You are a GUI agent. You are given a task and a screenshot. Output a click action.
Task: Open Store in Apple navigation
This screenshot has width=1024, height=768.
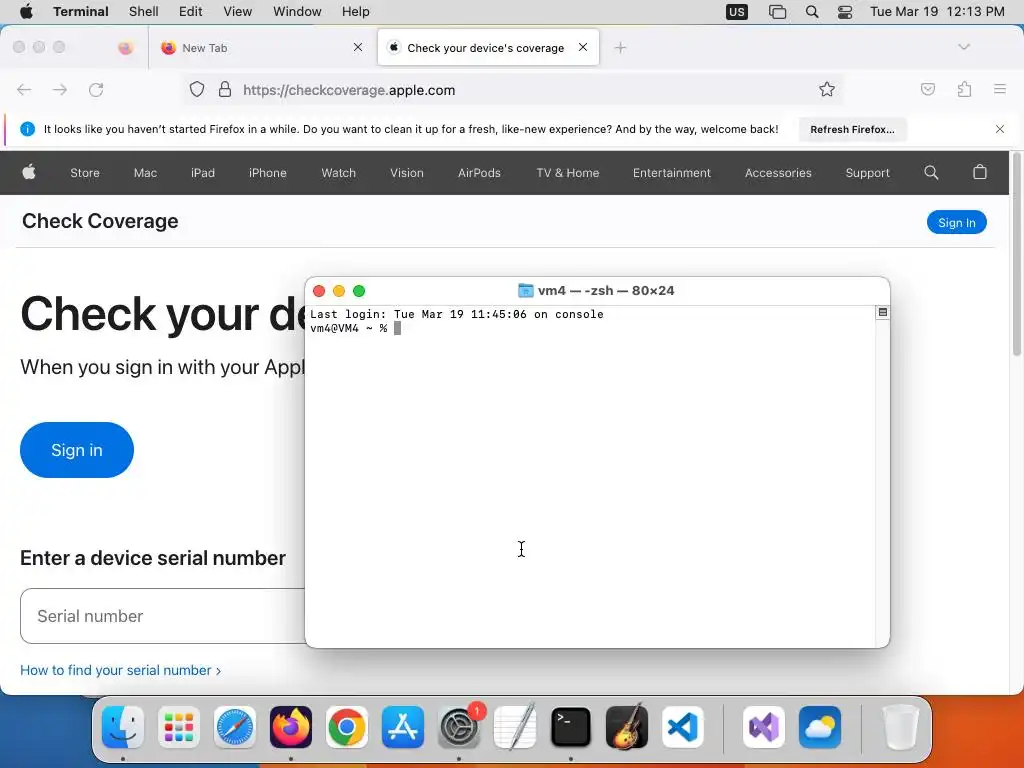(85, 173)
